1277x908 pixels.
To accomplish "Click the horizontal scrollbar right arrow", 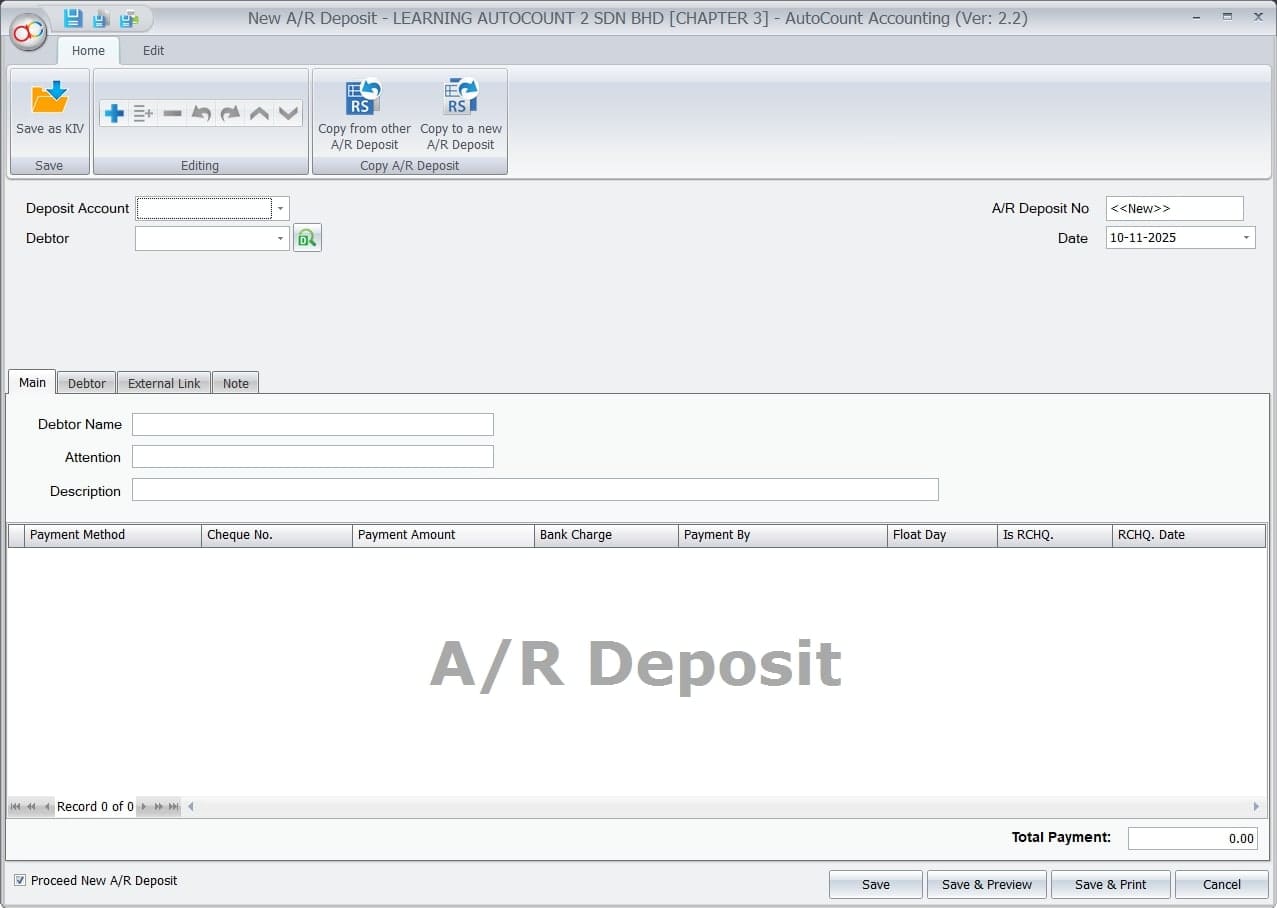I will (x=1257, y=806).
